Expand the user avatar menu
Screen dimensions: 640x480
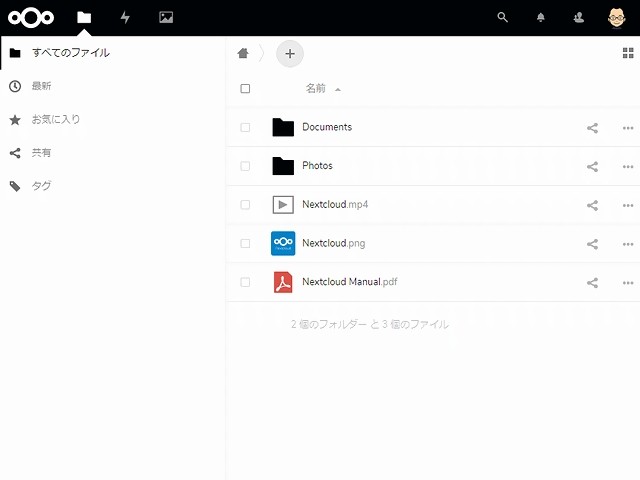pos(616,17)
